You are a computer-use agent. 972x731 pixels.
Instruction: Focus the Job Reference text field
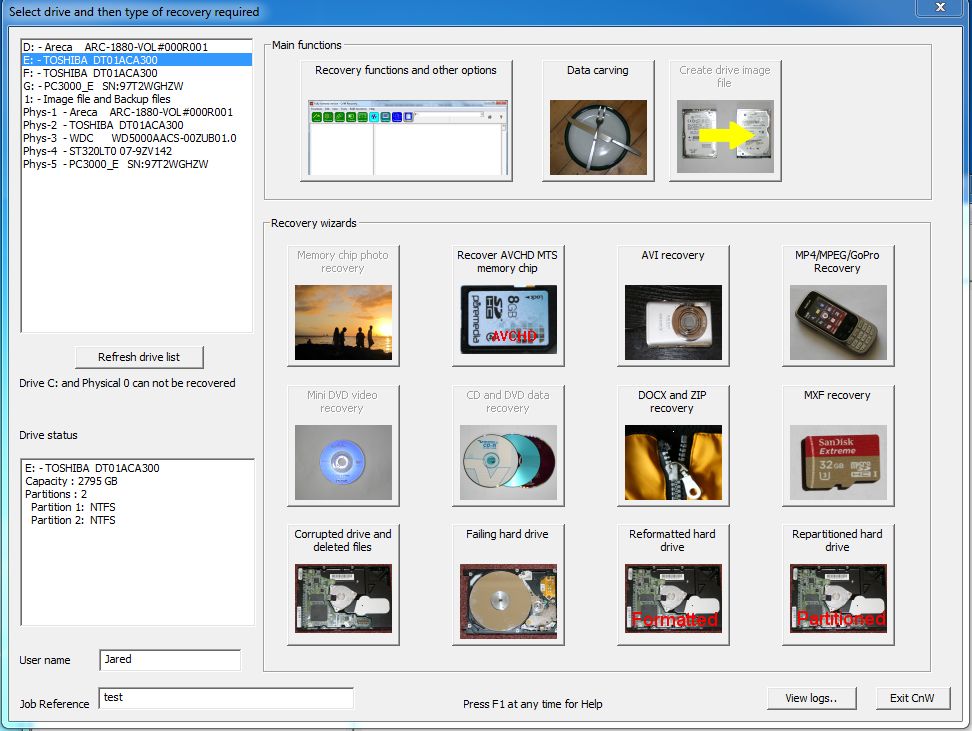click(x=225, y=698)
